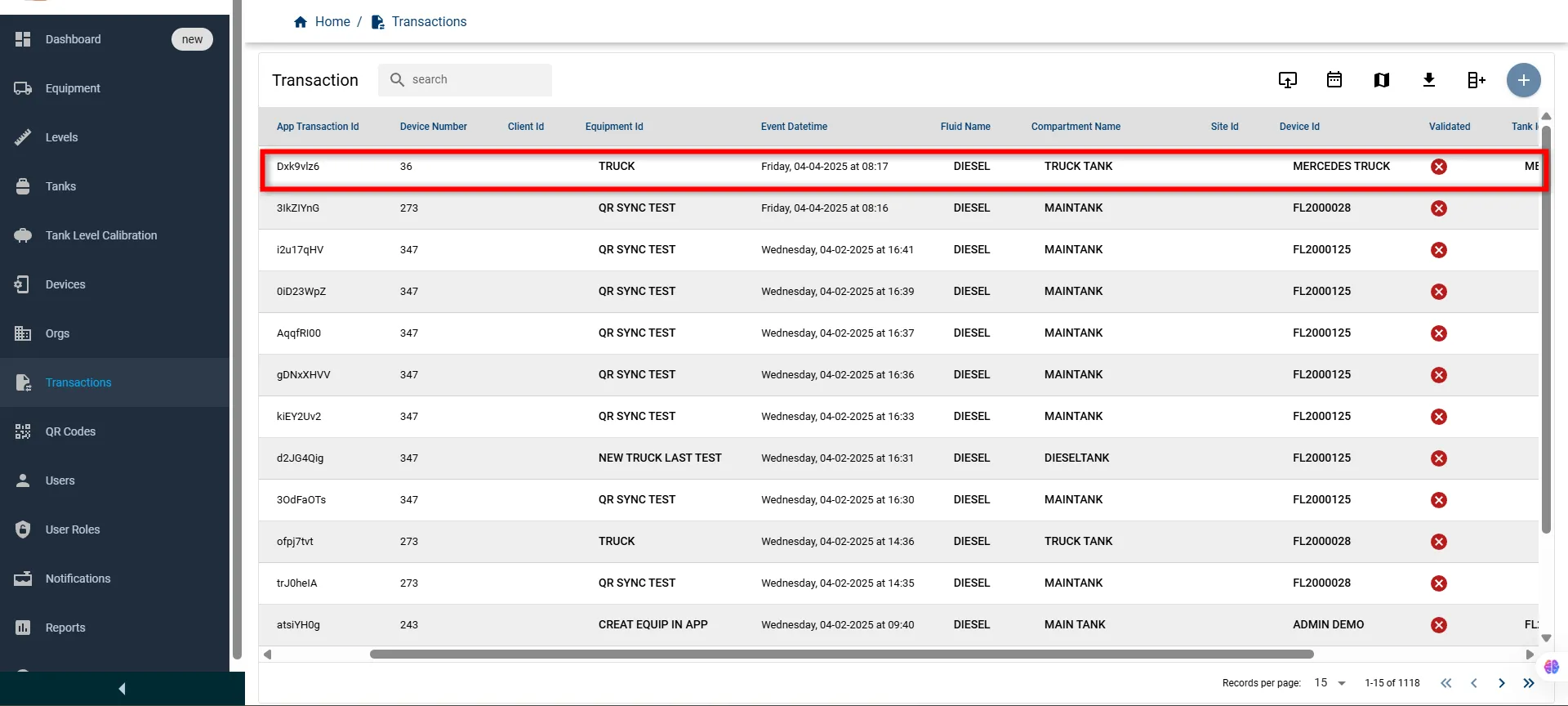Click ADMIN DEMO device cell
This screenshot has height=706, width=1568.
[1328, 625]
